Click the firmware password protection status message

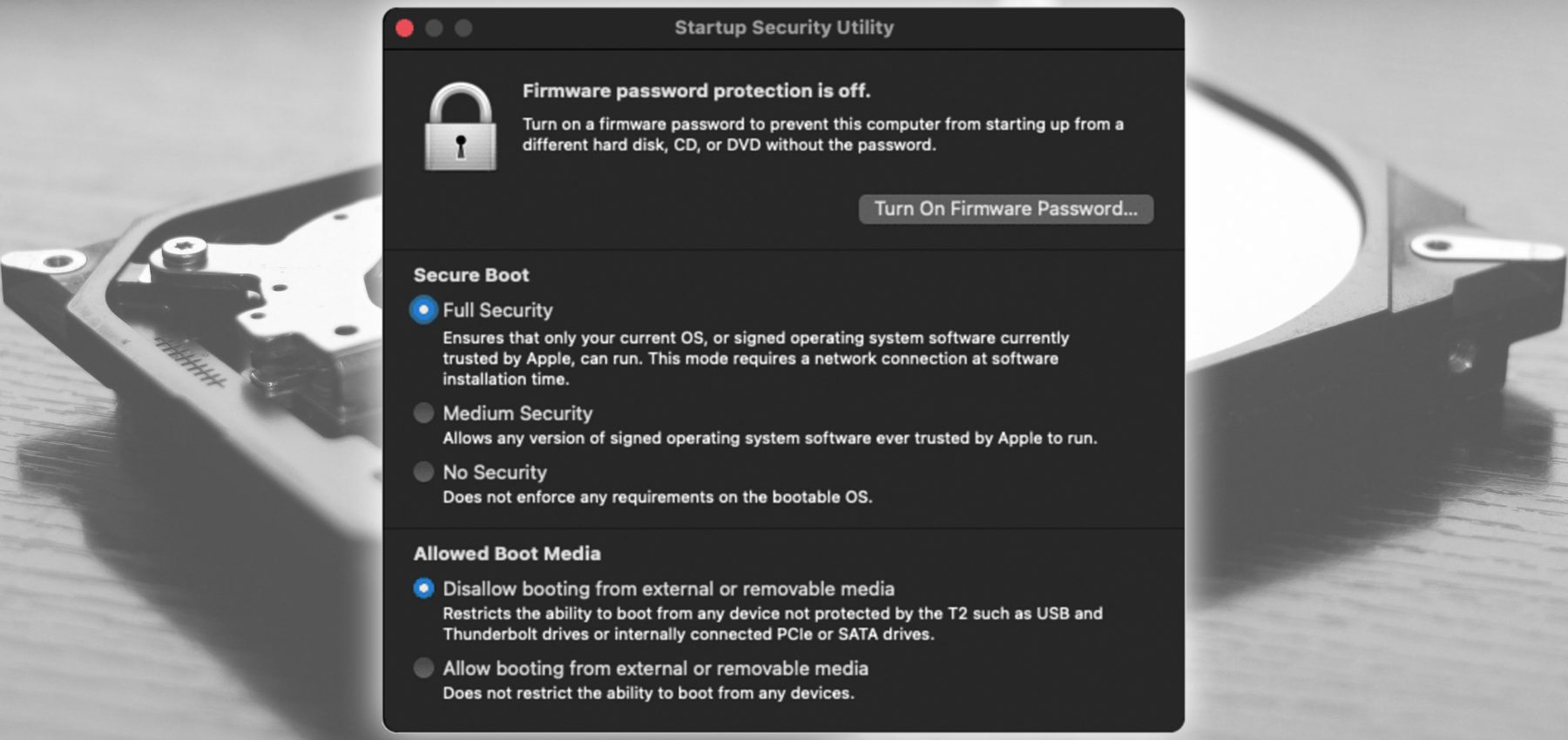coord(698,90)
